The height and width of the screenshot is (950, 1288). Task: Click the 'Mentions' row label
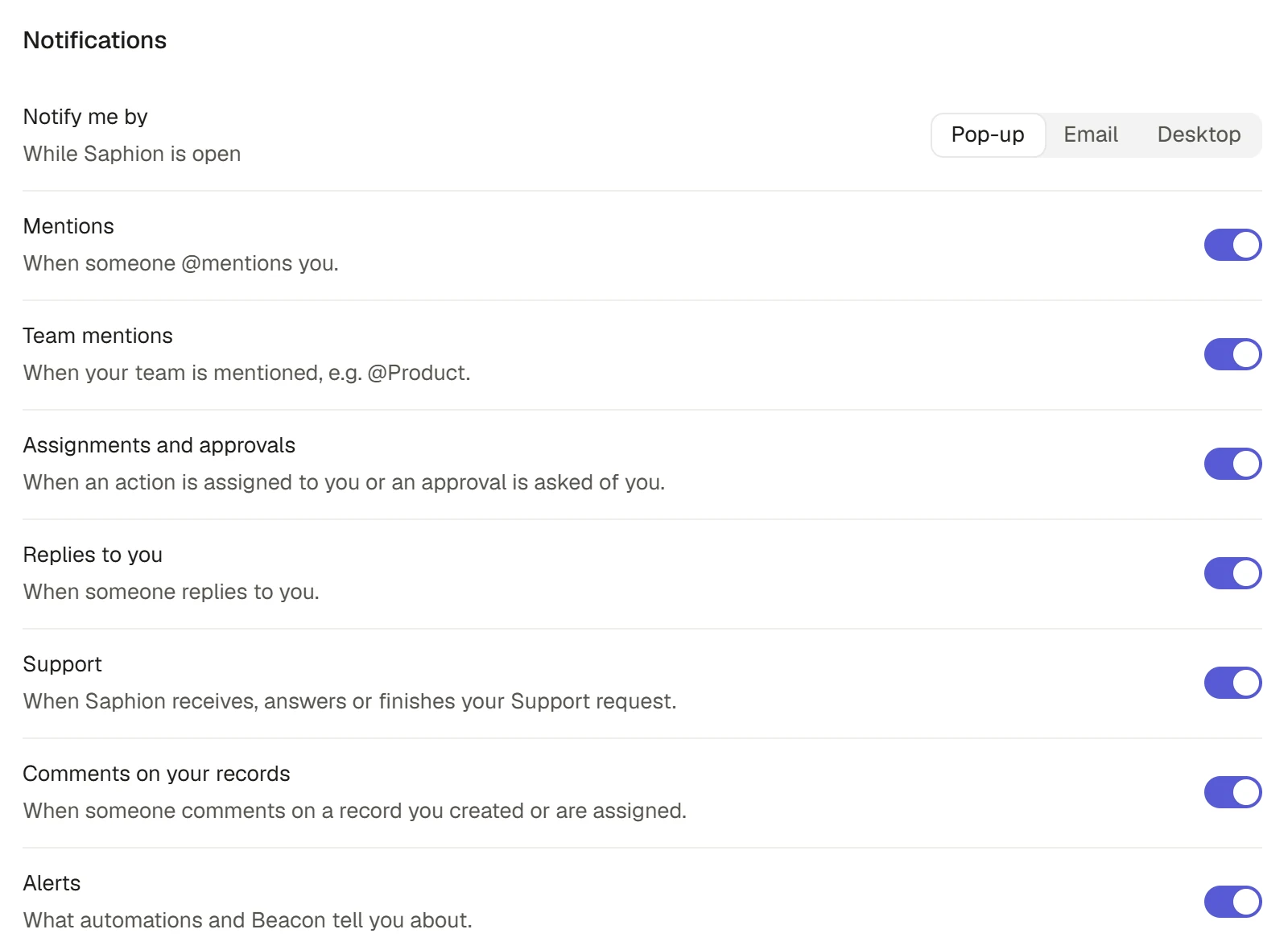tap(69, 226)
